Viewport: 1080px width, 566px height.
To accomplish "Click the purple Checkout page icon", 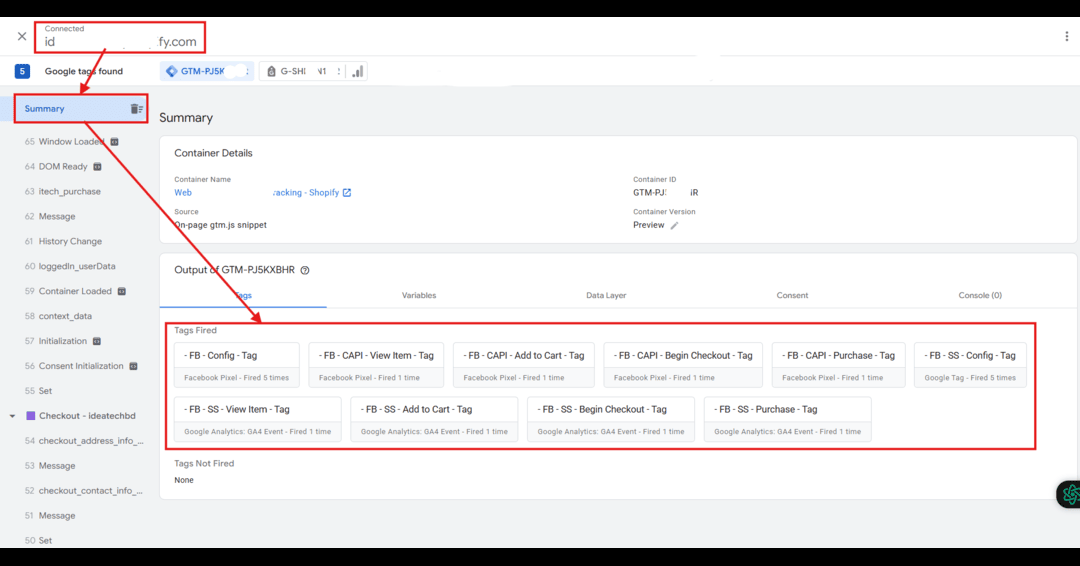I will pyautogui.click(x=30, y=416).
